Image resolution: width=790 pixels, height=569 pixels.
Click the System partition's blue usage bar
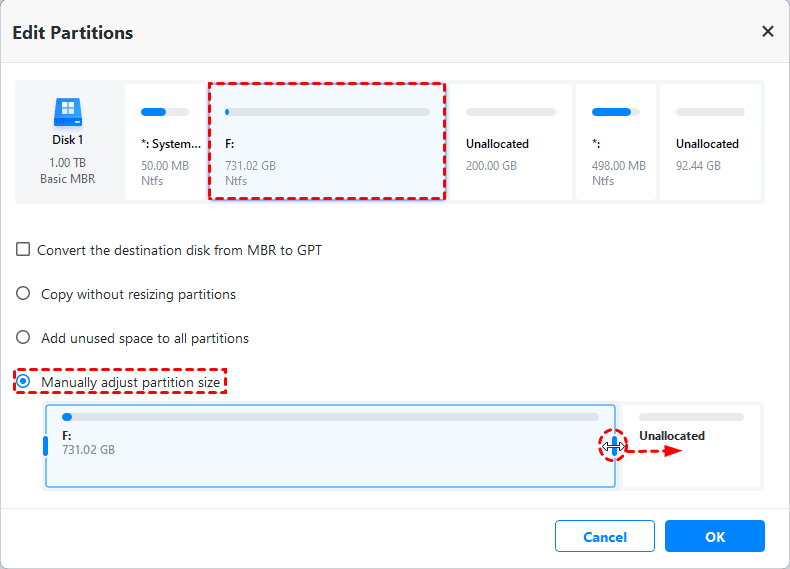(x=154, y=112)
